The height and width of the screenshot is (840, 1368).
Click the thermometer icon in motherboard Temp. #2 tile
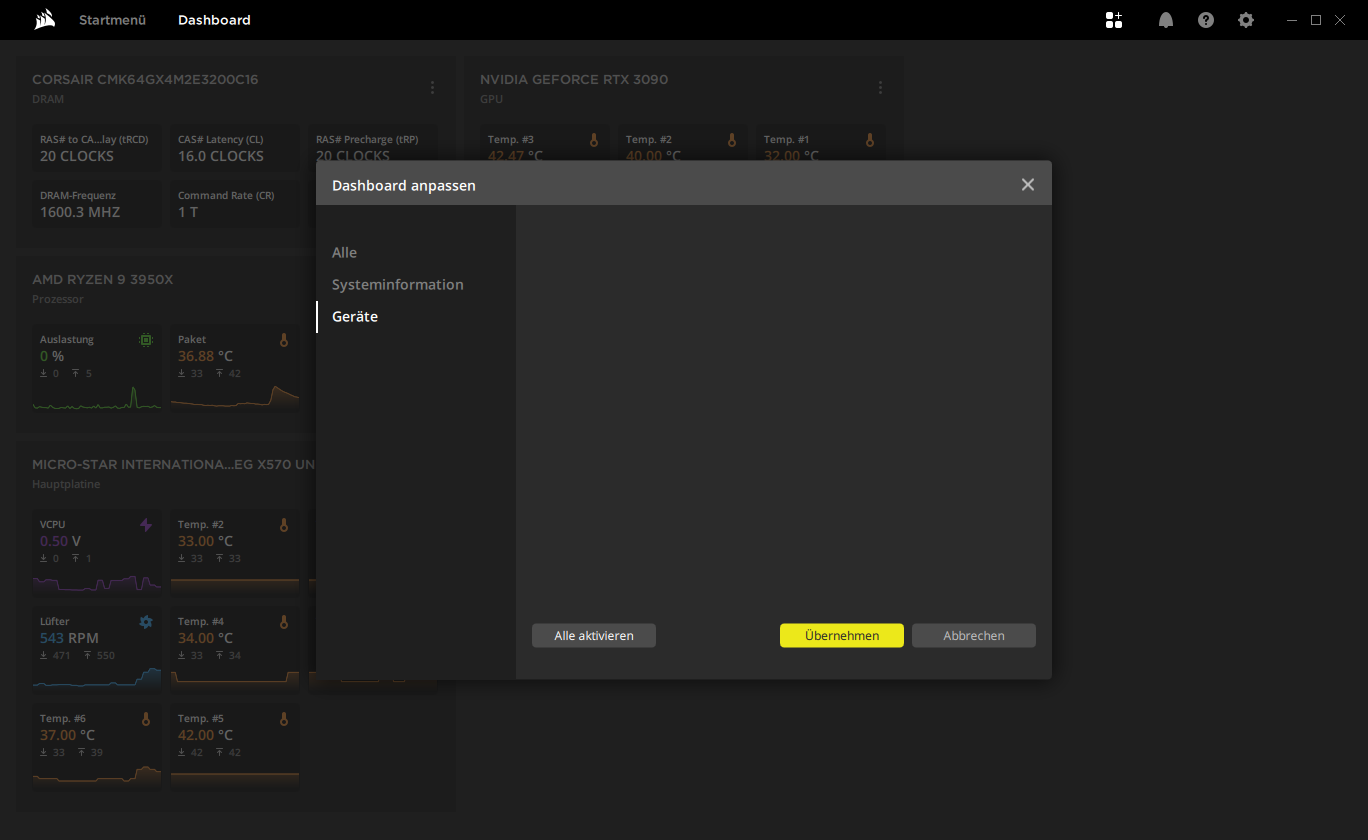click(284, 525)
